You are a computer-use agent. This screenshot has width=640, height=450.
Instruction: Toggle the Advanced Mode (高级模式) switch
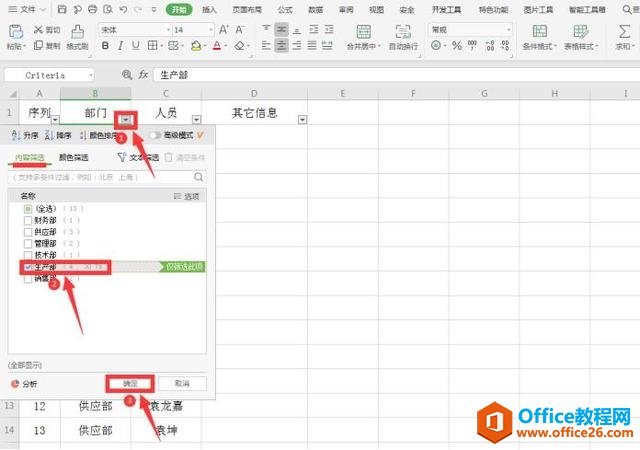tap(155, 135)
